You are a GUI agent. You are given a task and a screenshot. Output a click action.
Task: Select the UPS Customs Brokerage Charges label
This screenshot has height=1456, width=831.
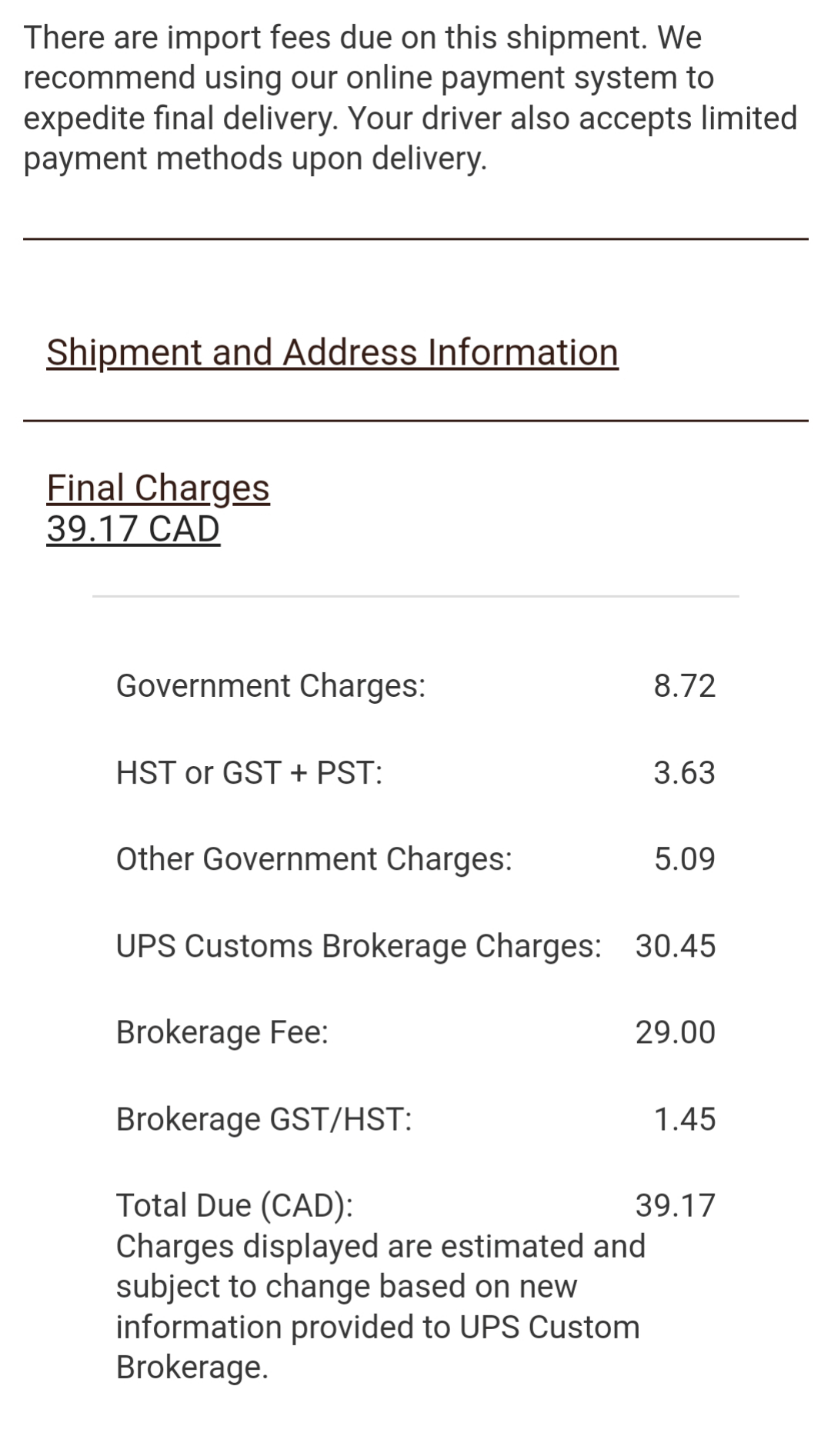pos(358,946)
